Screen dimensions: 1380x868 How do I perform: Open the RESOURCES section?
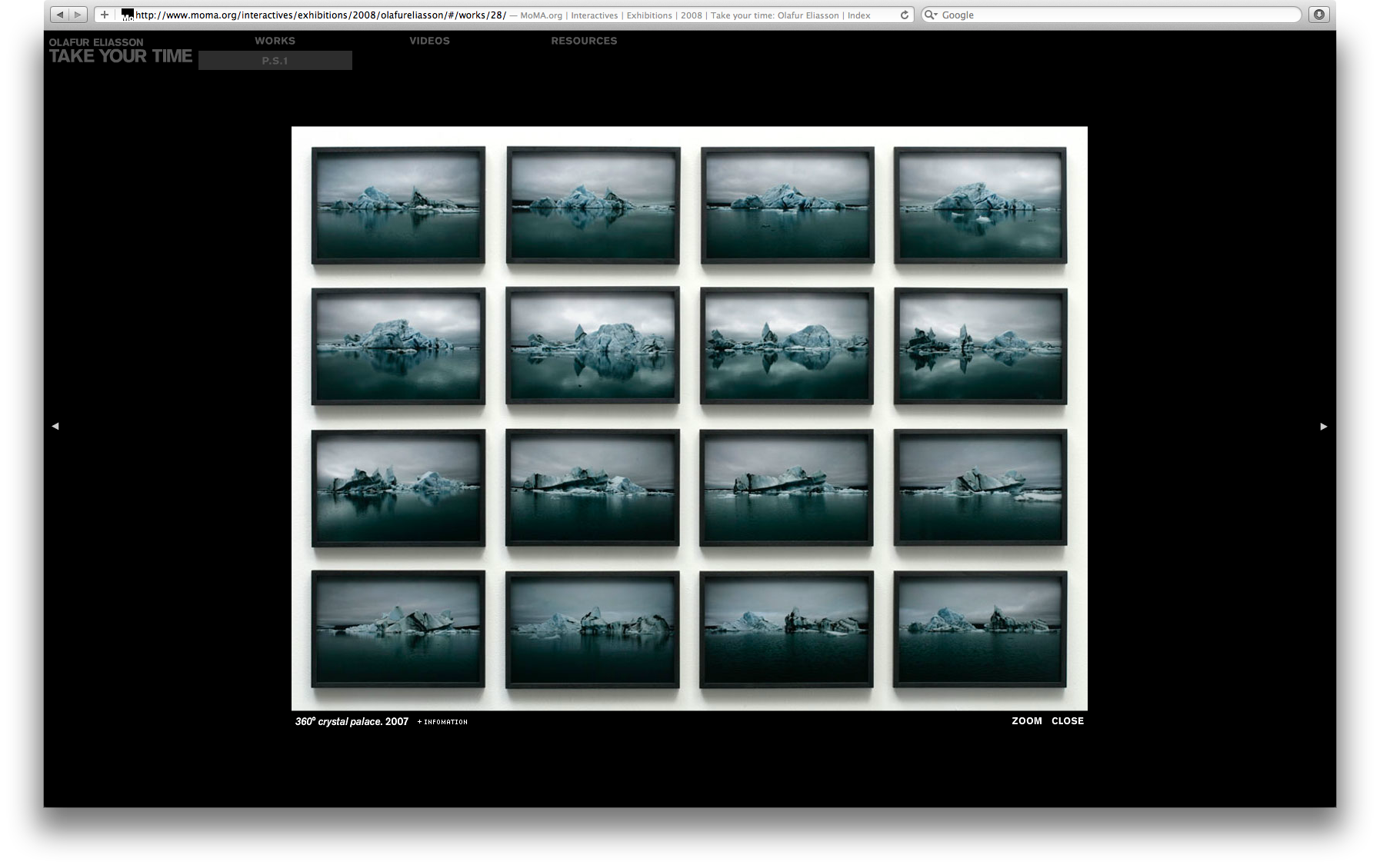[x=584, y=41]
